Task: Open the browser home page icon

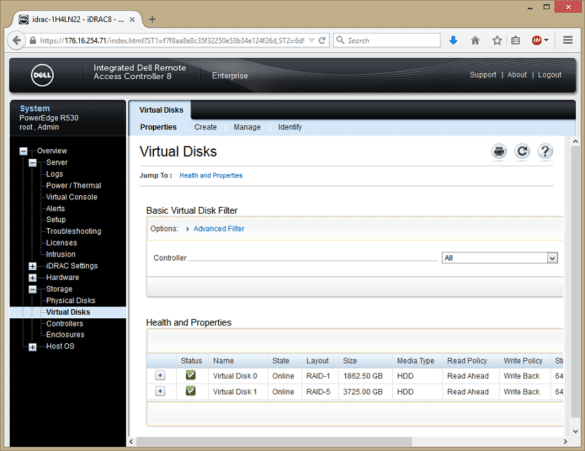Action: (x=475, y=40)
